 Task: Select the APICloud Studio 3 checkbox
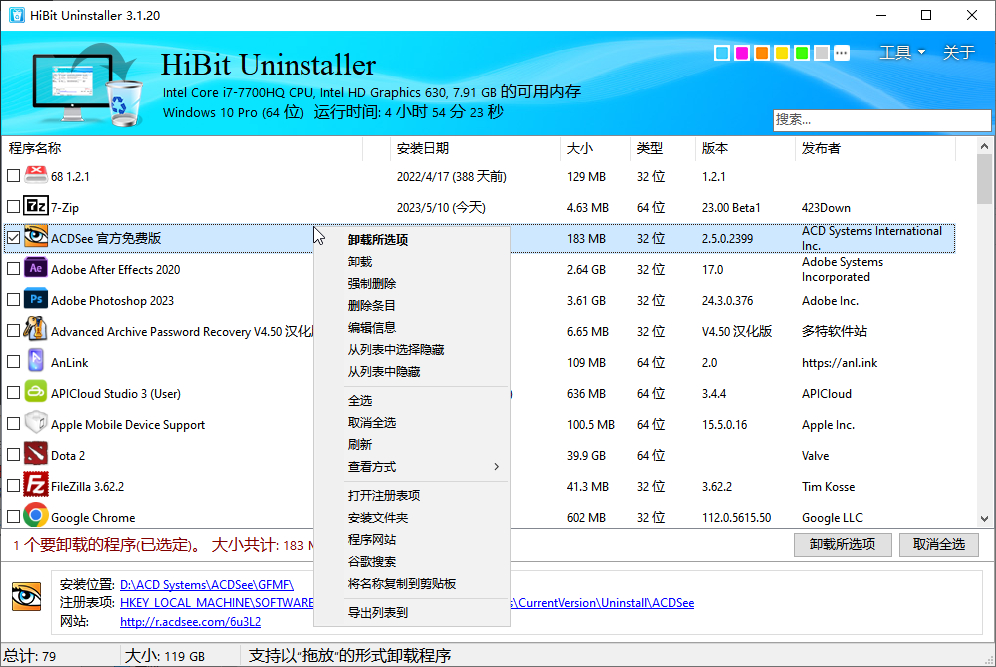pos(13,393)
